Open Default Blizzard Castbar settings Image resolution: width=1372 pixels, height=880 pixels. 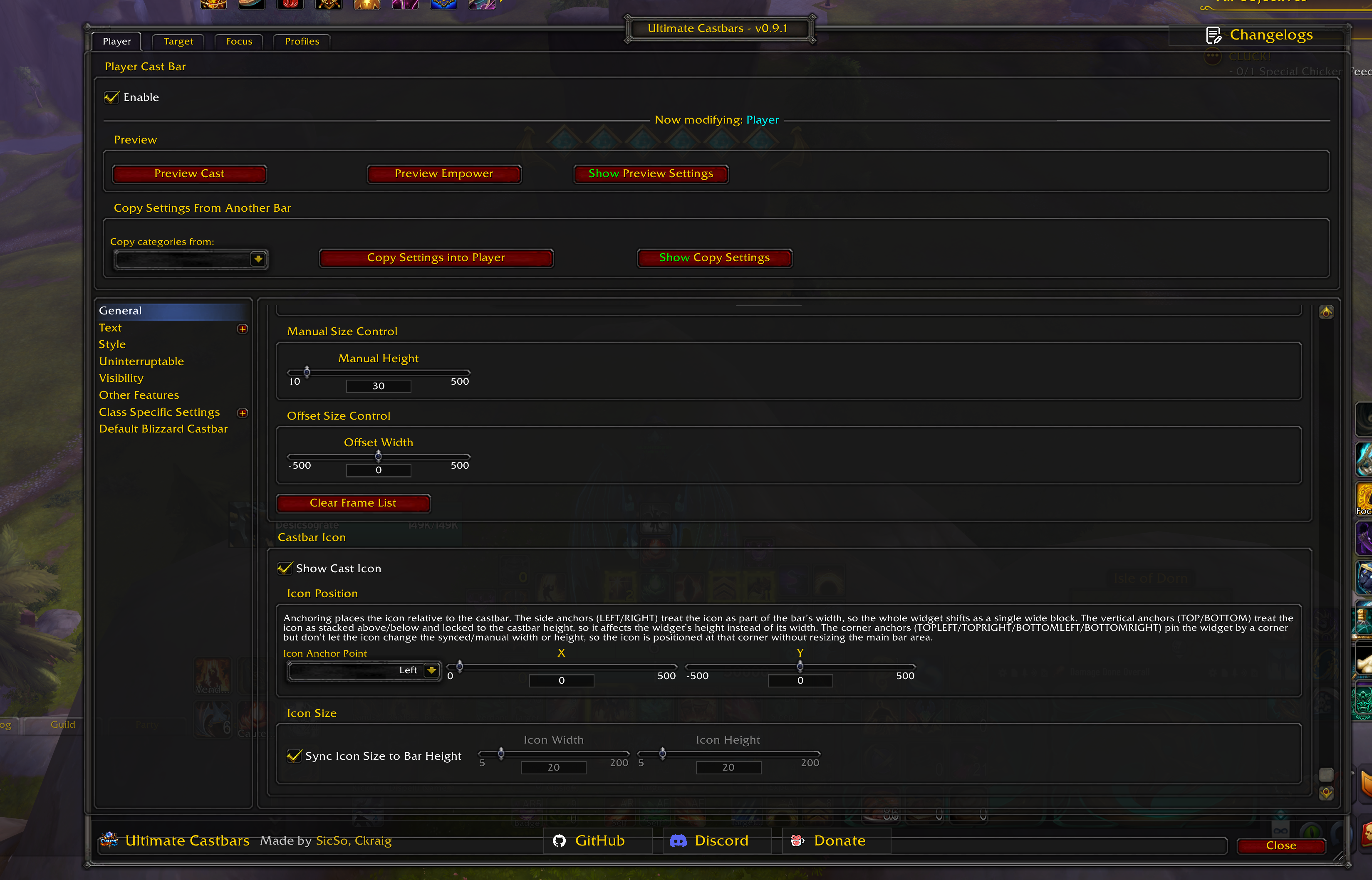coord(163,429)
